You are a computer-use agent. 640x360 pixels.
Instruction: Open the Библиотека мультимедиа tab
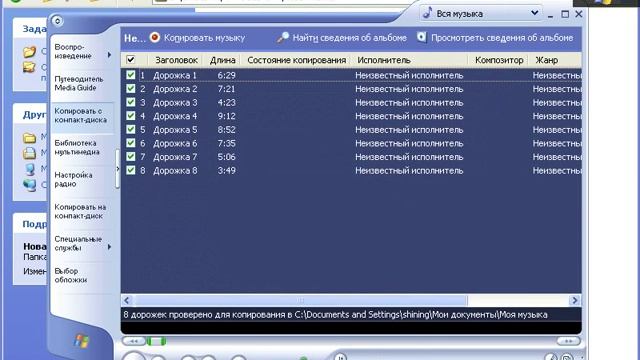pos(82,147)
